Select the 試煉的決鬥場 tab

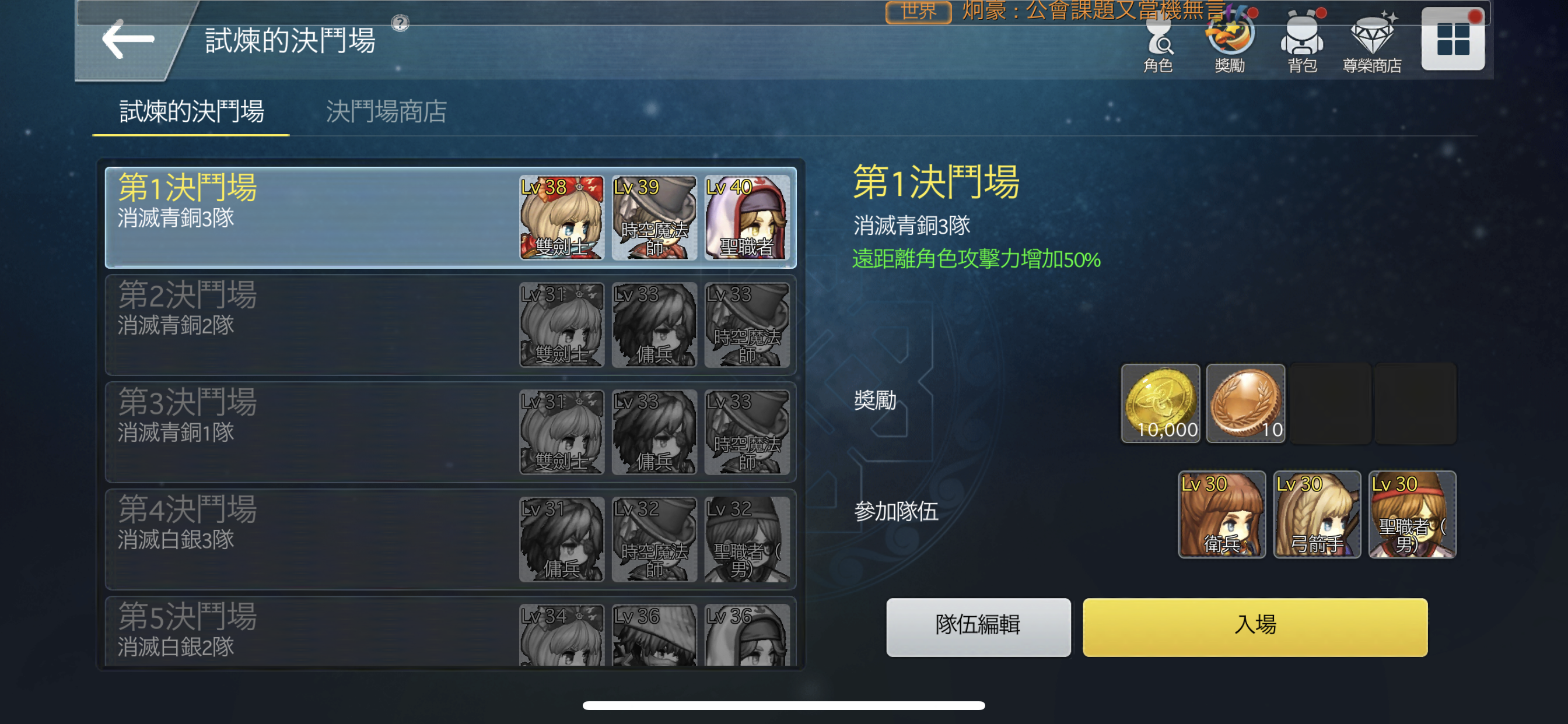pos(192,111)
